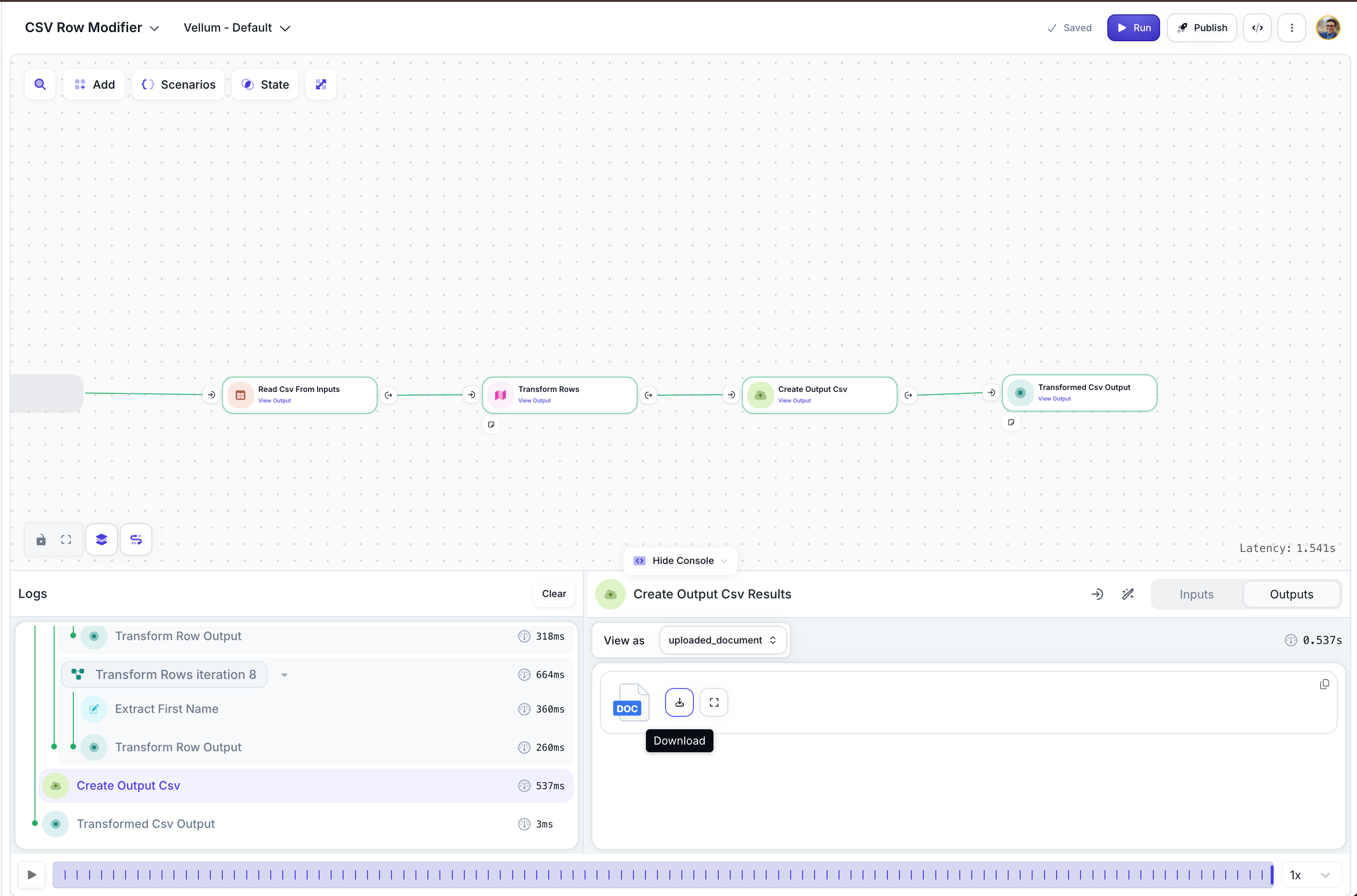Image resolution: width=1357 pixels, height=896 pixels.
Task: Clear the logs panel
Action: click(x=553, y=594)
